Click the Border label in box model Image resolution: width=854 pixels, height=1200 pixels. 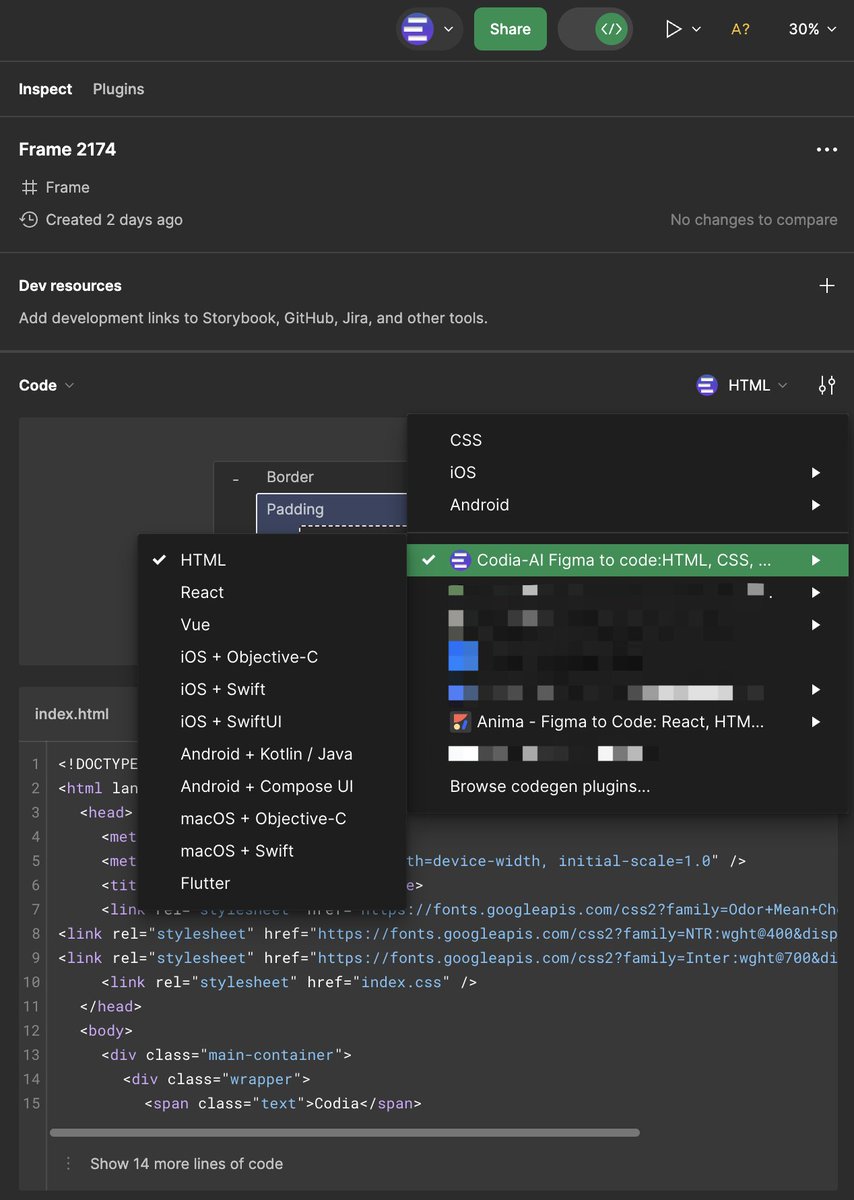point(290,477)
